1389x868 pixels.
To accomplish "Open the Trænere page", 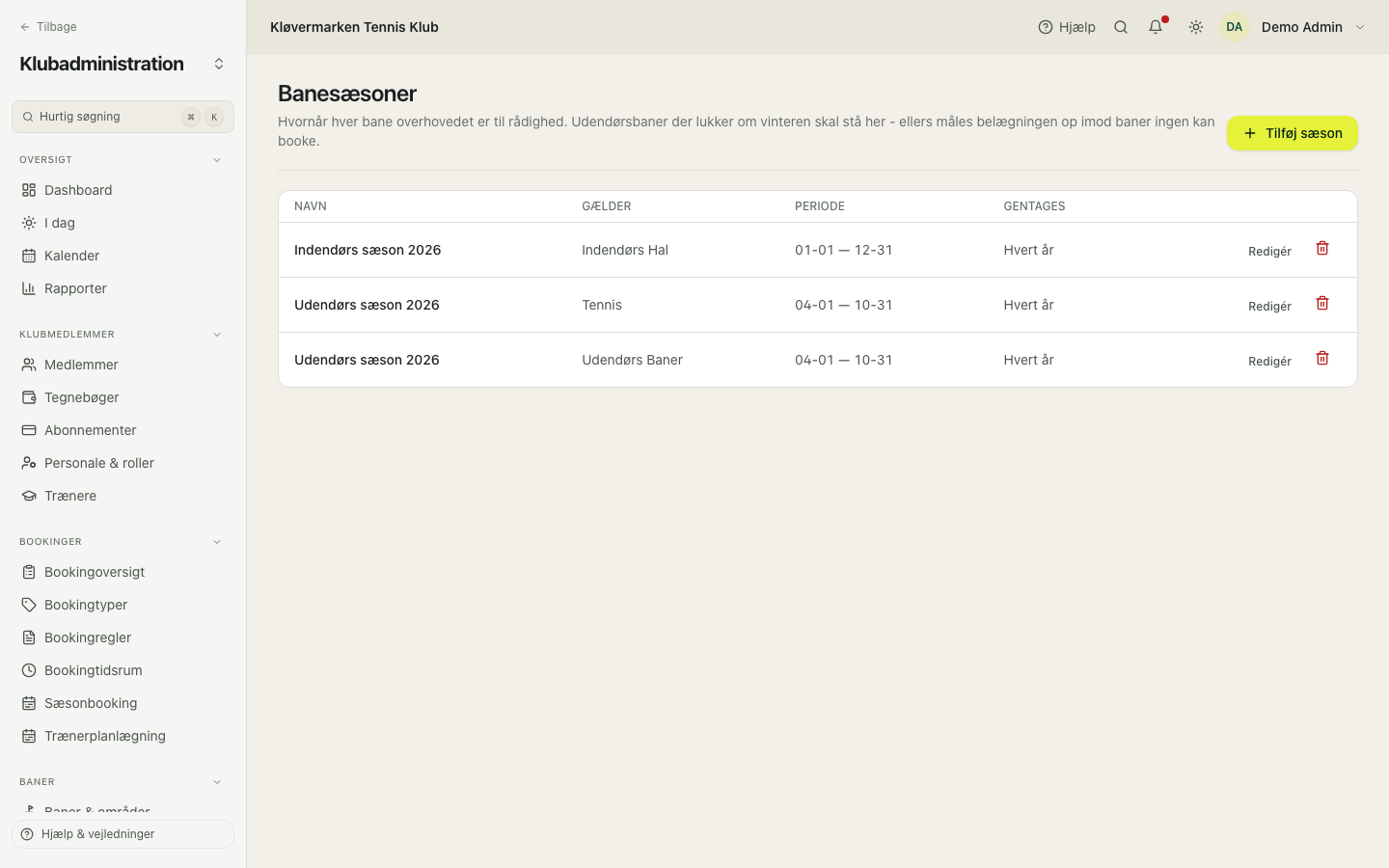I will 123,496.
